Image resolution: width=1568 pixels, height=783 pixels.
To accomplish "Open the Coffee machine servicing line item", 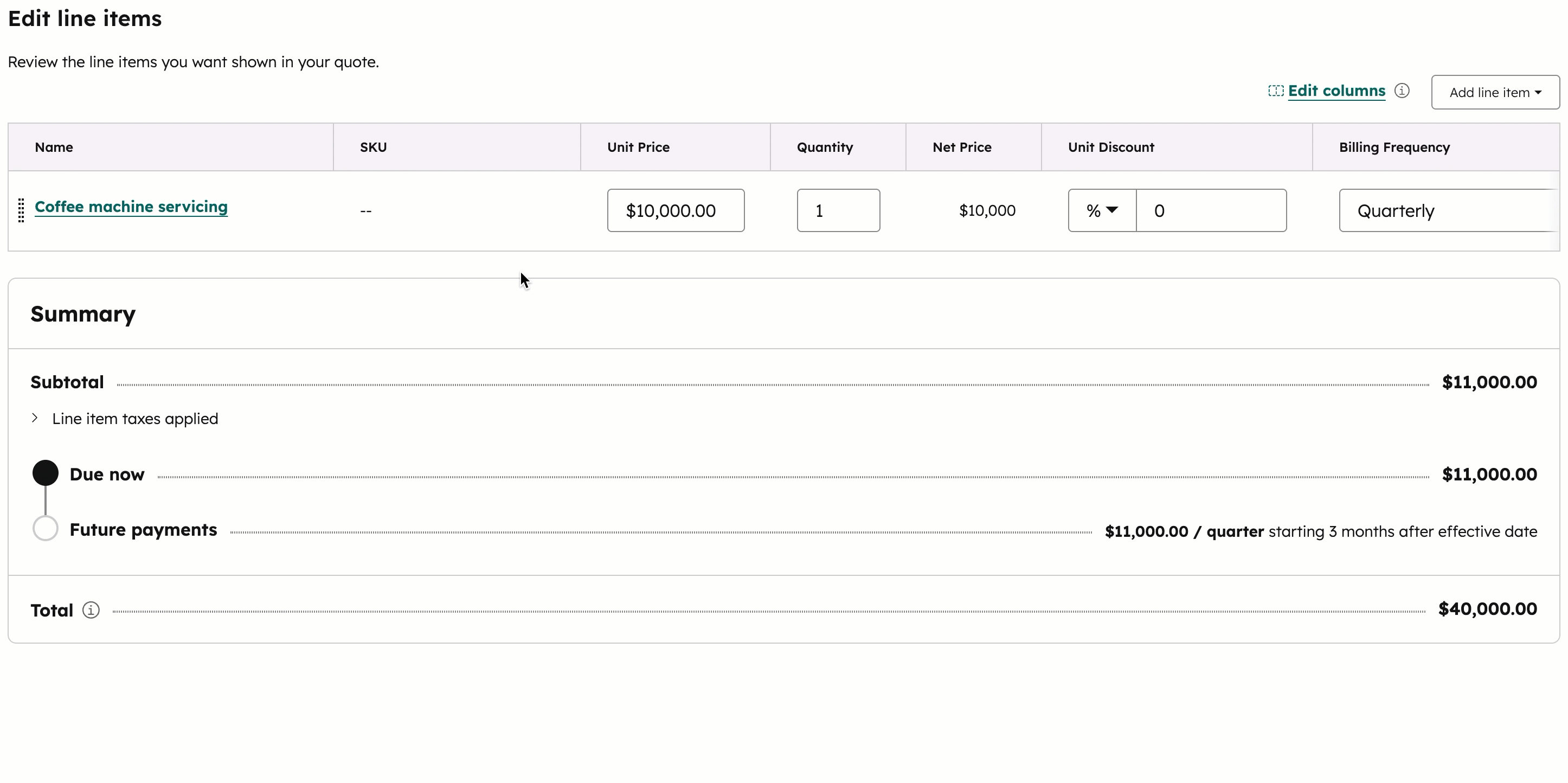I will [131, 207].
